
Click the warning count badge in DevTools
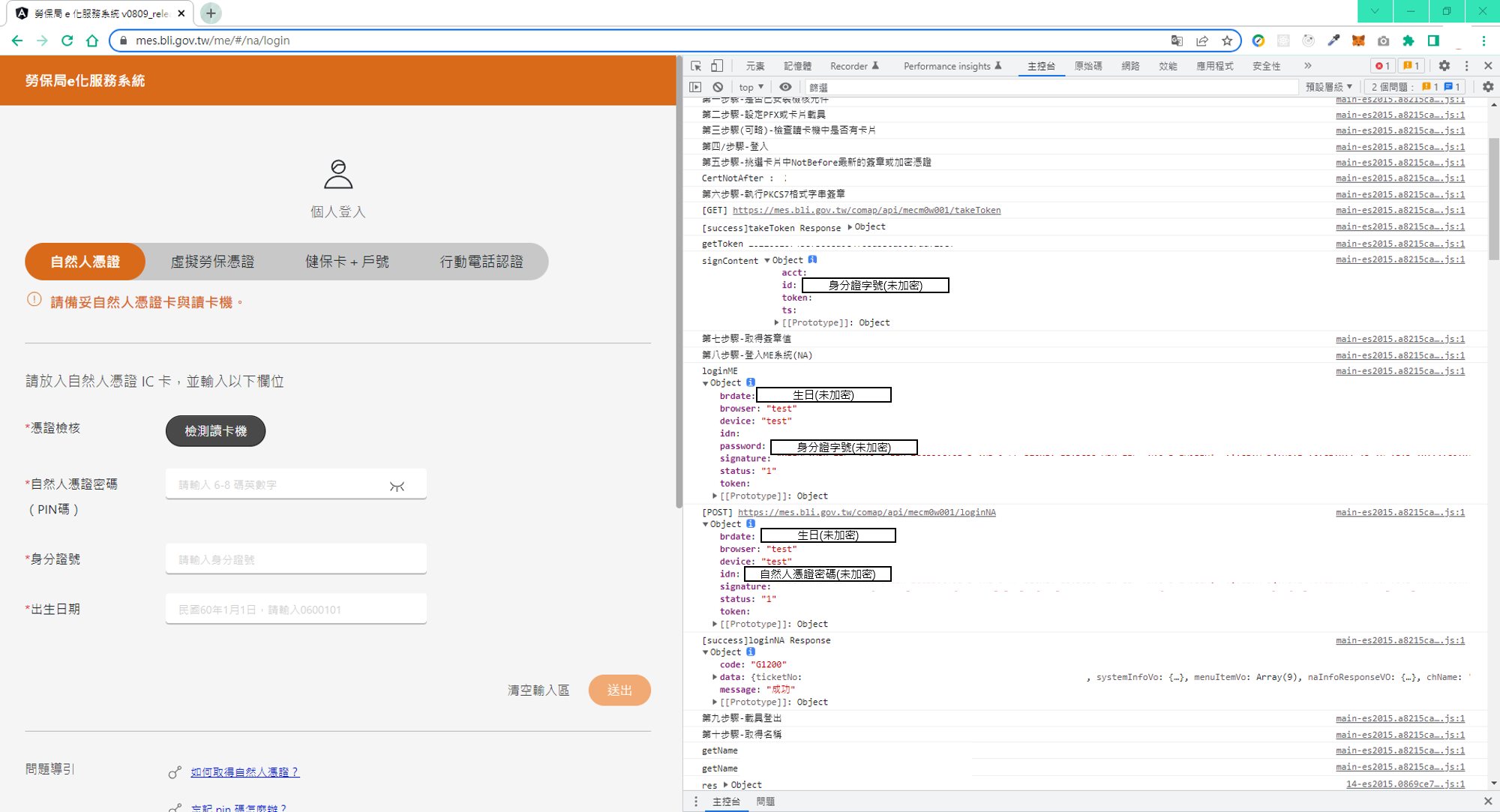(1411, 66)
